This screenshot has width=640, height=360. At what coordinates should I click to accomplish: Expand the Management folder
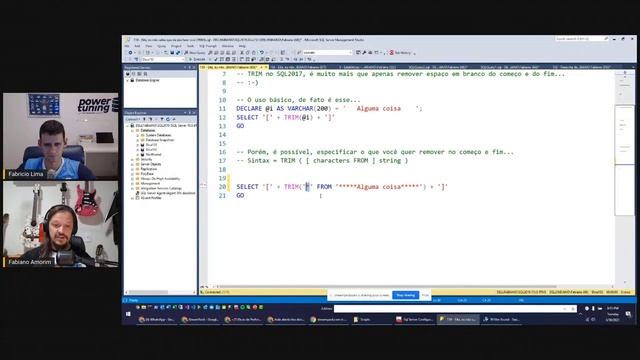coord(133,184)
